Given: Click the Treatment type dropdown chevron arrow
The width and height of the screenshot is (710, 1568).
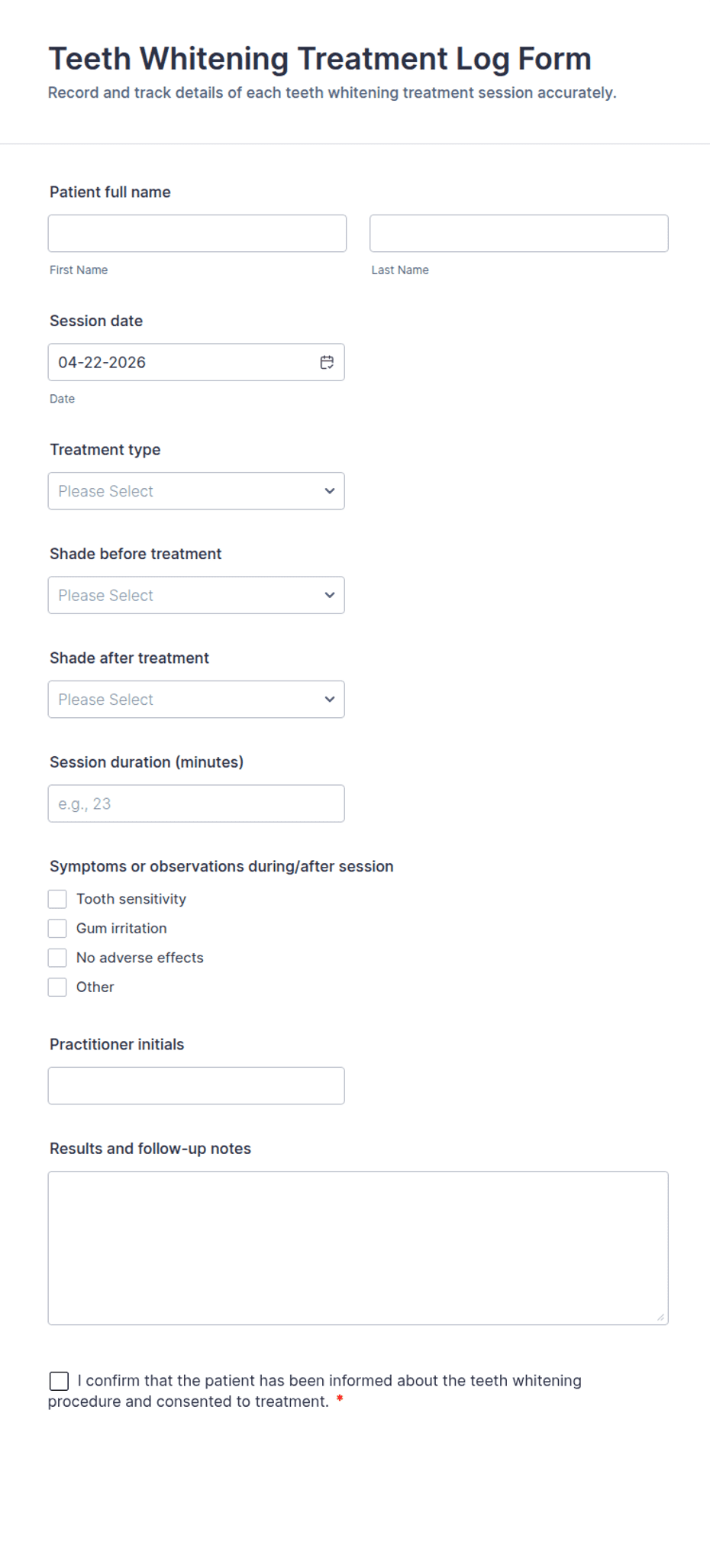Looking at the screenshot, I should (330, 491).
